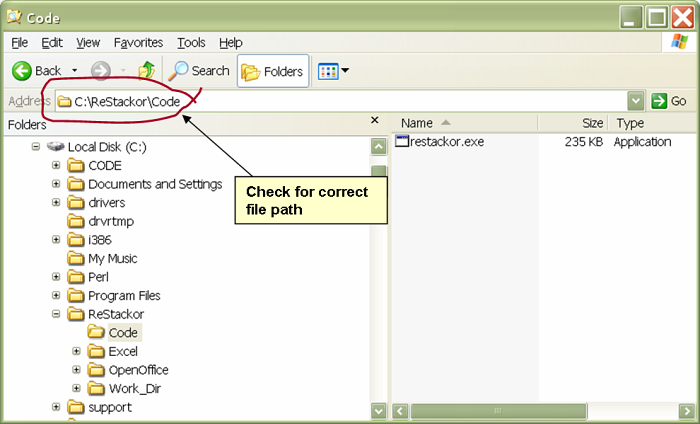This screenshot has width=700, height=424.
Task: Expand the drivers folder node
Action: pyautogui.click(x=56, y=203)
